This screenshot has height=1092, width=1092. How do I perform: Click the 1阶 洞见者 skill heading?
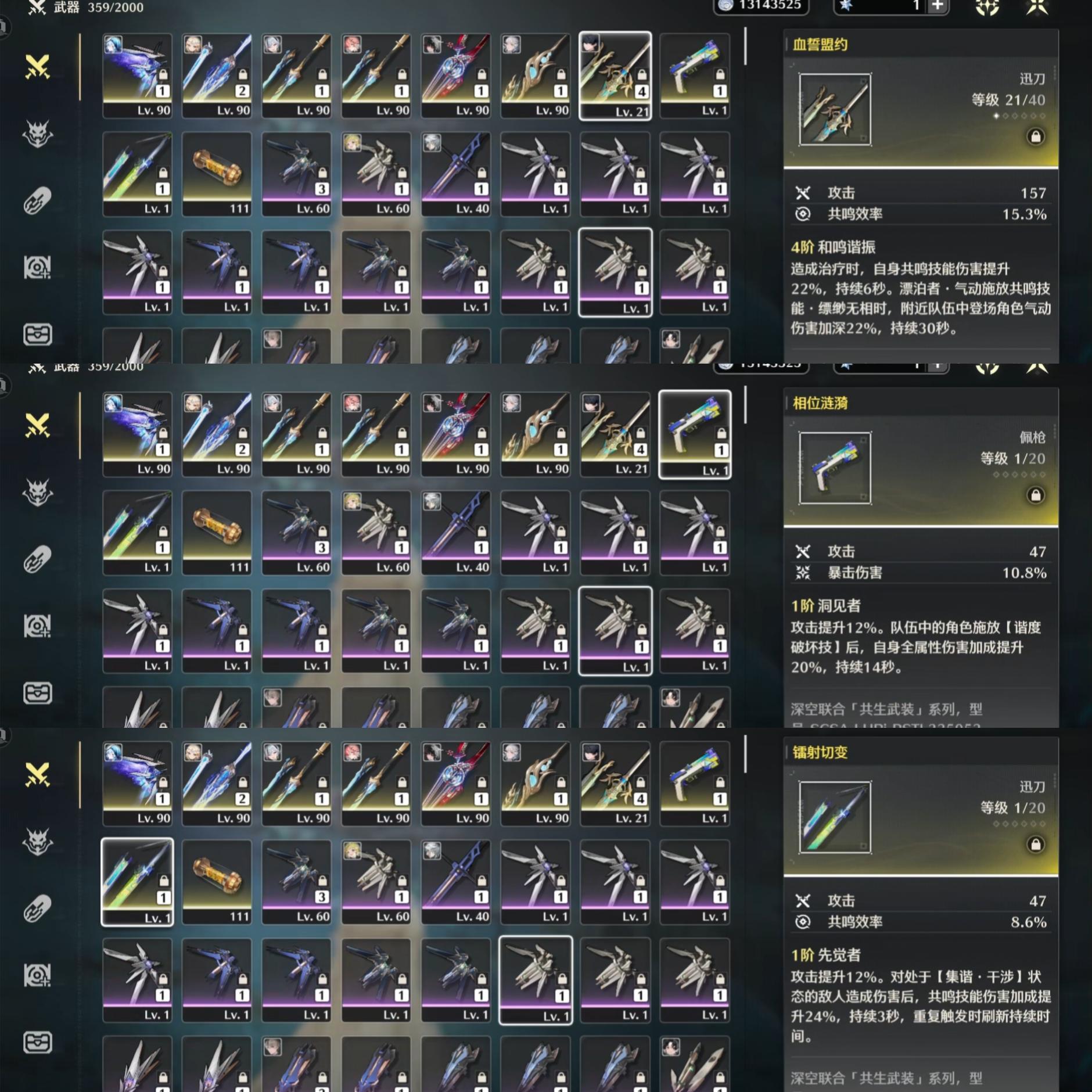(x=825, y=606)
